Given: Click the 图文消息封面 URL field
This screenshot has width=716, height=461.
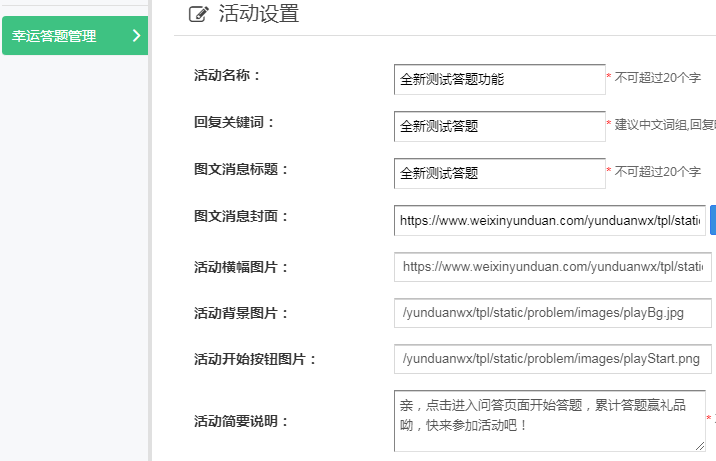Looking at the screenshot, I should click(x=549, y=220).
